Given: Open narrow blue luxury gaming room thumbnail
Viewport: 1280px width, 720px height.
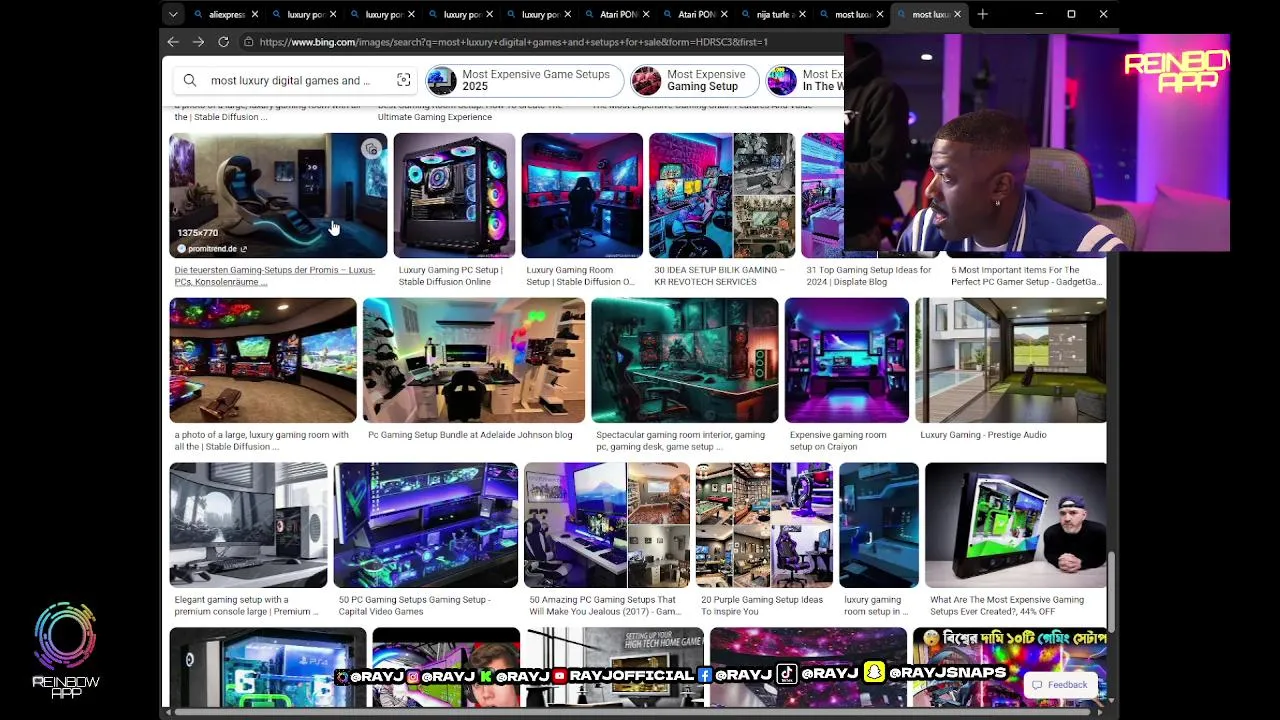Looking at the screenshot, I should coord(879,525).
